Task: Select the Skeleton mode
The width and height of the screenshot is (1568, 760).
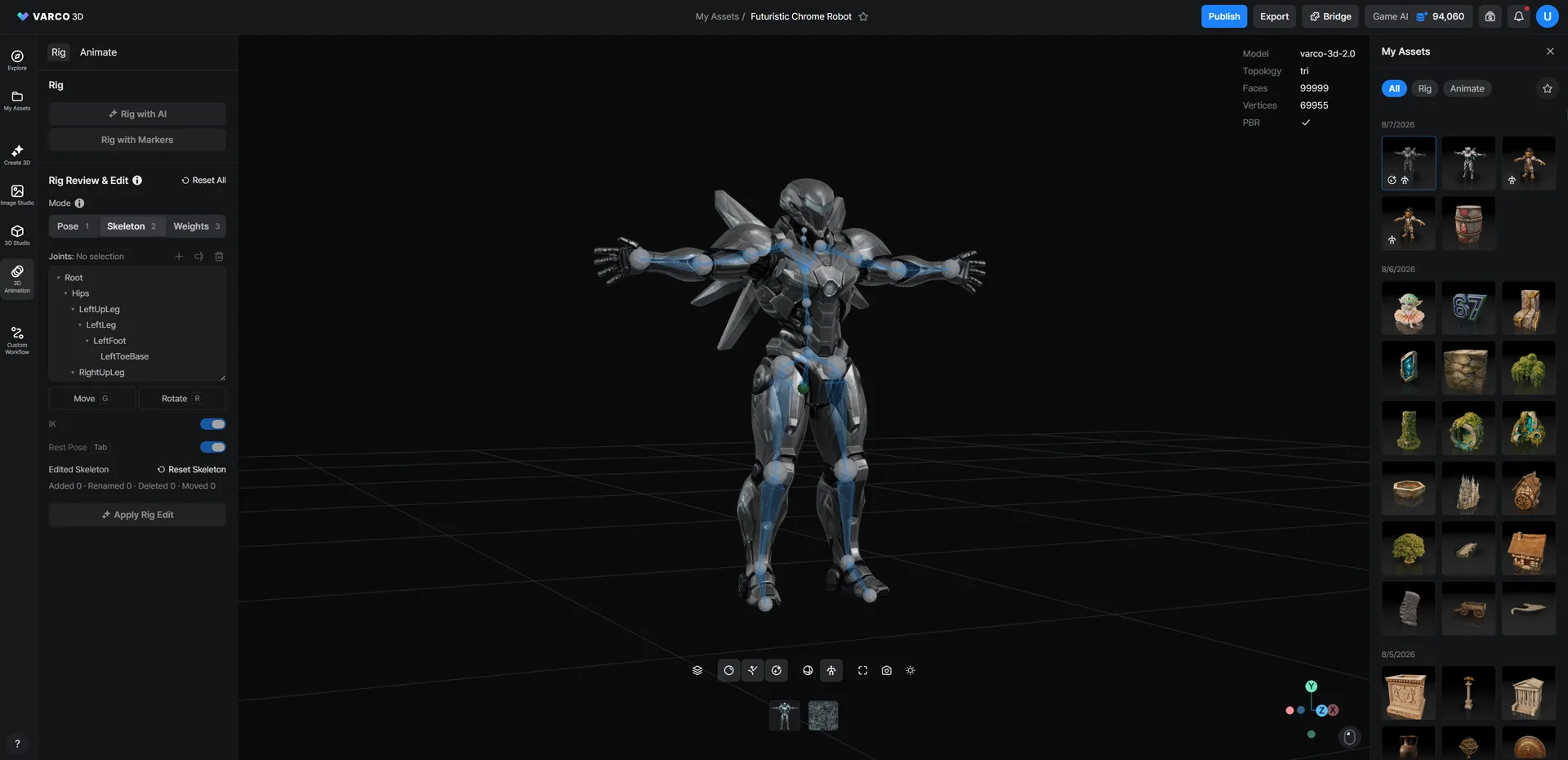Action: tap(132, 226)
